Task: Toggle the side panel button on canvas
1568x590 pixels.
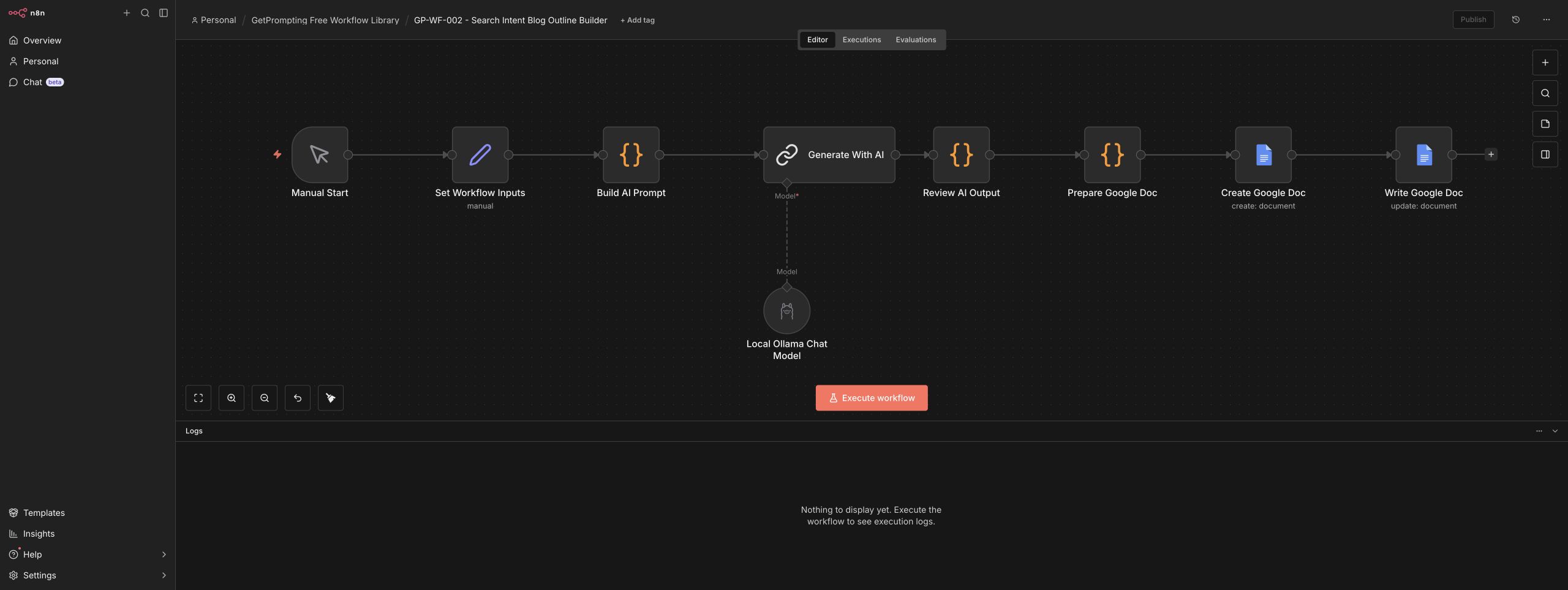Action: click(x=1545, y=154)
